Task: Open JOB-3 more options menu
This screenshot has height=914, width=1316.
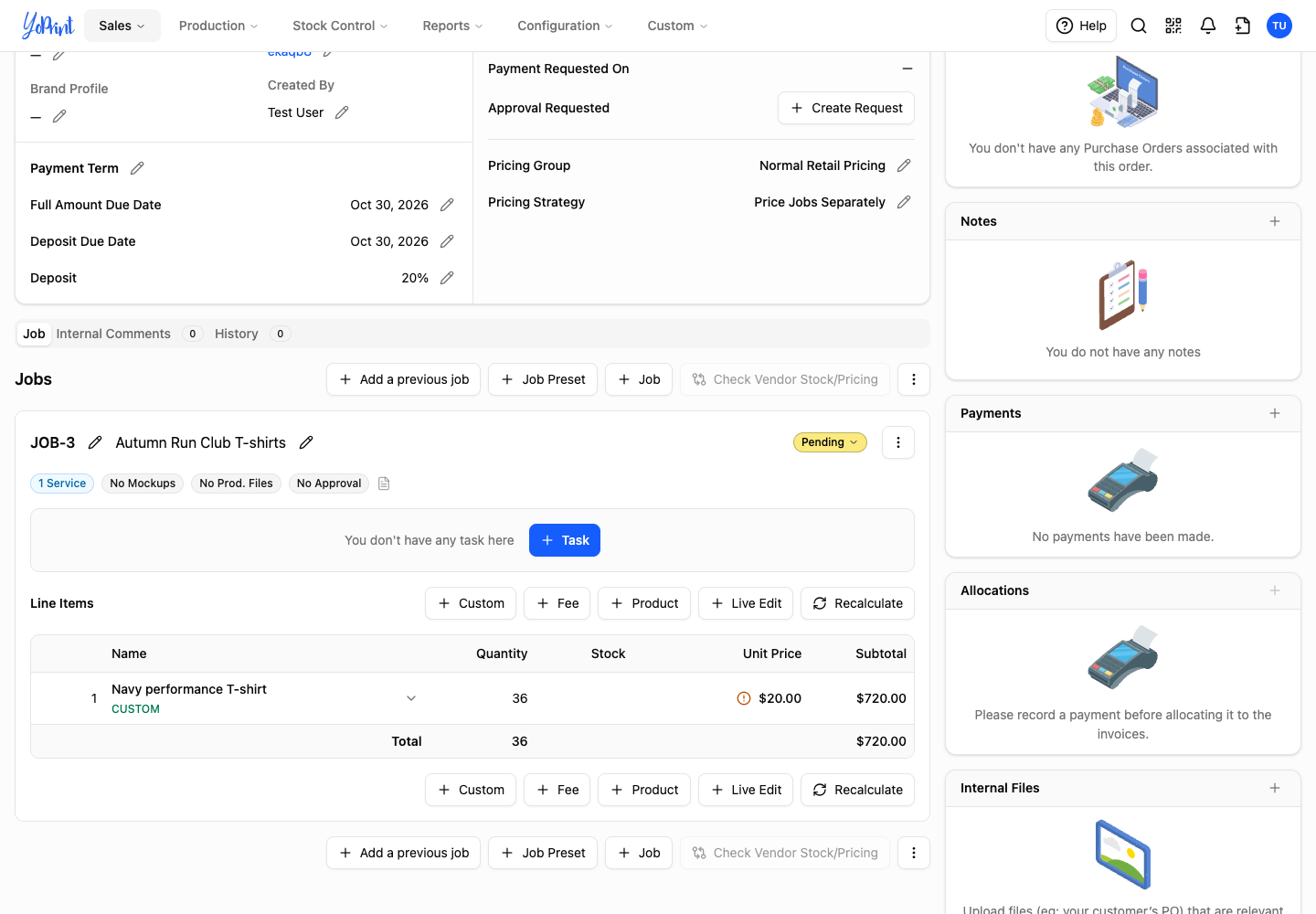Action: click(x=898, y=442)
